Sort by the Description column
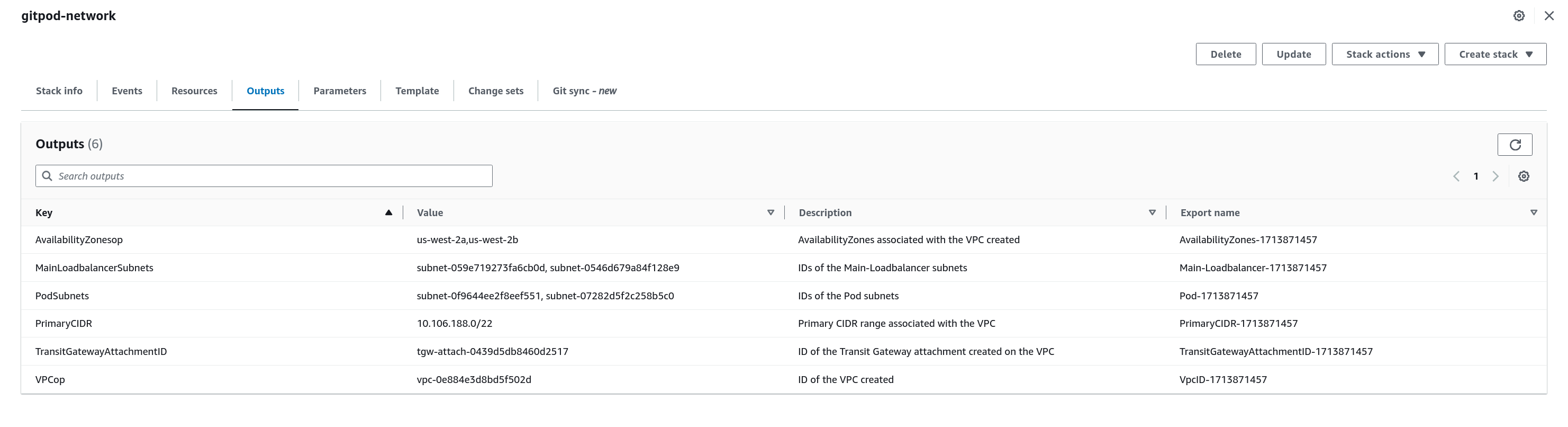The height and width of the screenshot is (427, 1568). (x=1152, y=212)
